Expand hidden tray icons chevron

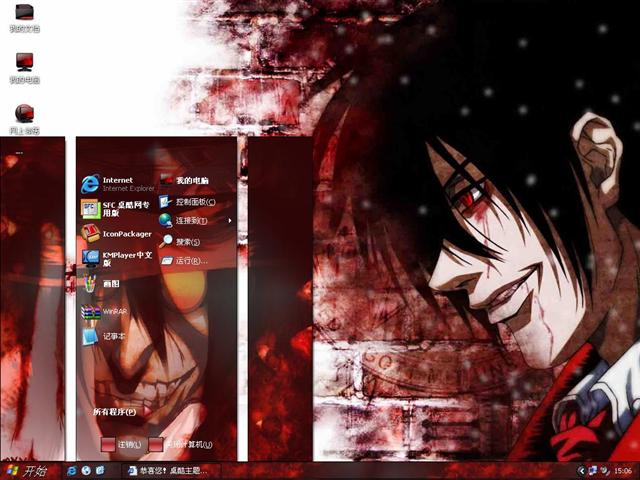click(x=582, y=471)
